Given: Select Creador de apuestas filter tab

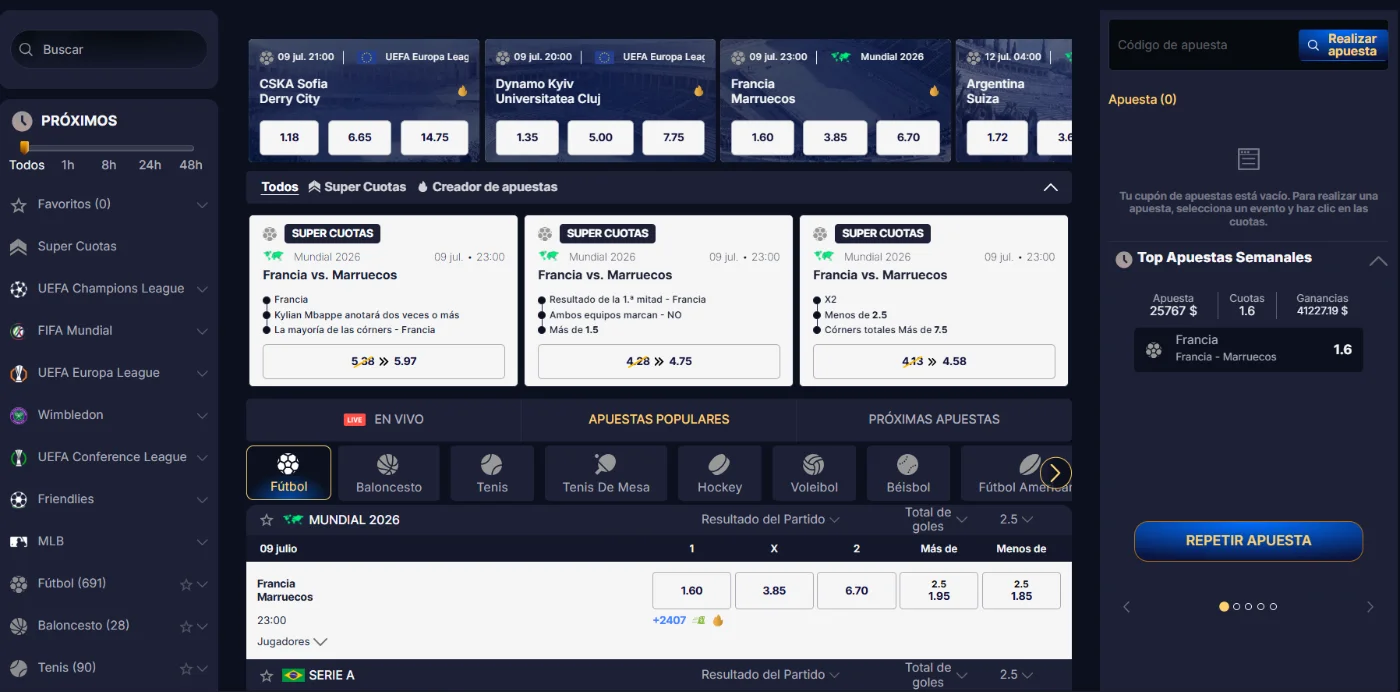Looking at the screenshot, I should 487,187.
